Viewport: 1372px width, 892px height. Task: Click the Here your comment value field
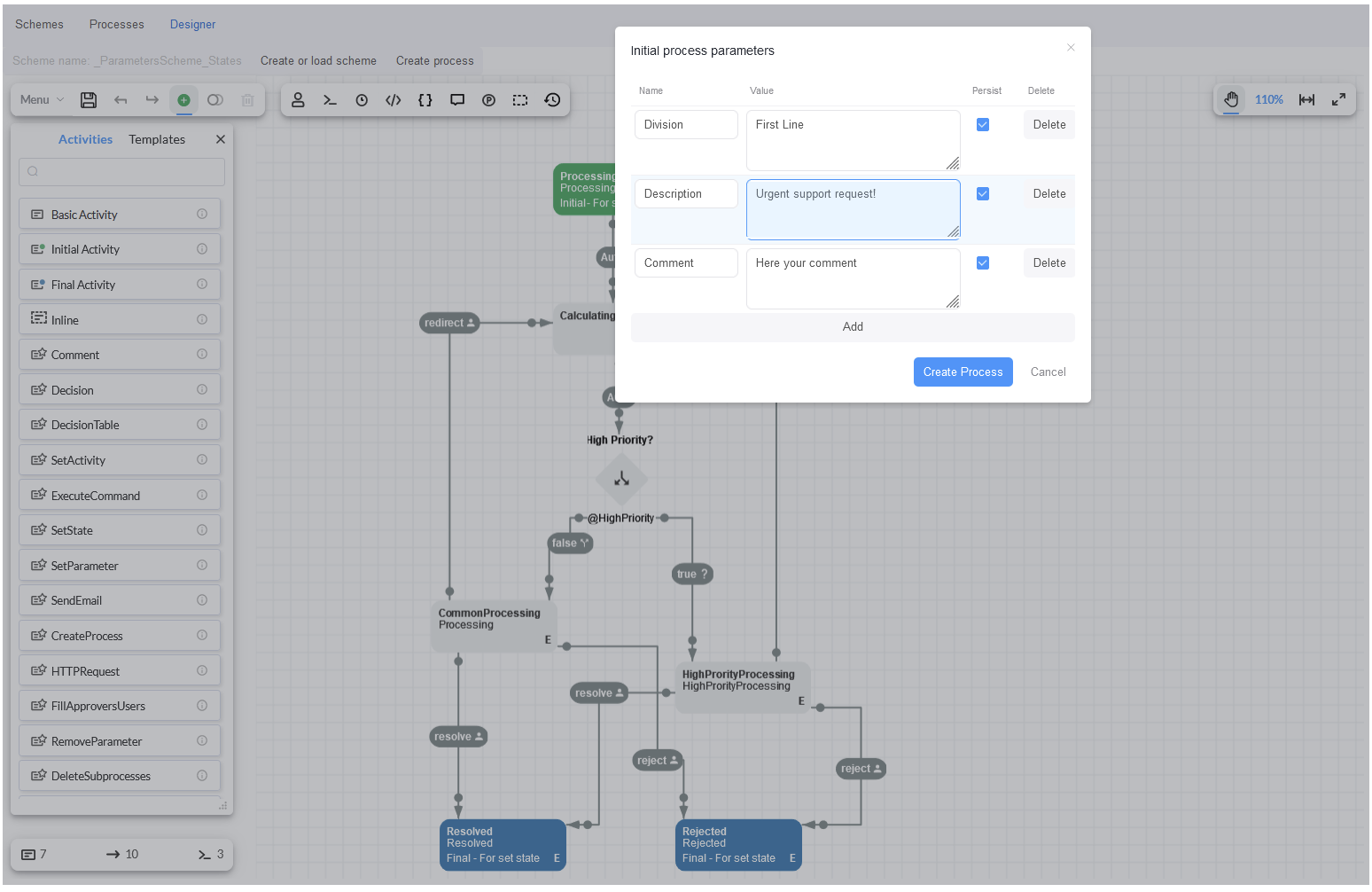tap(853, 279)
